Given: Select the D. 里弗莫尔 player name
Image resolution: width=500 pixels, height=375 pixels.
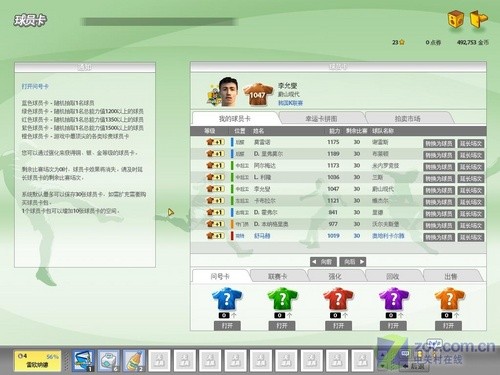Looking at the screenshot, I should pyautogui.click(x=268, y=154).
